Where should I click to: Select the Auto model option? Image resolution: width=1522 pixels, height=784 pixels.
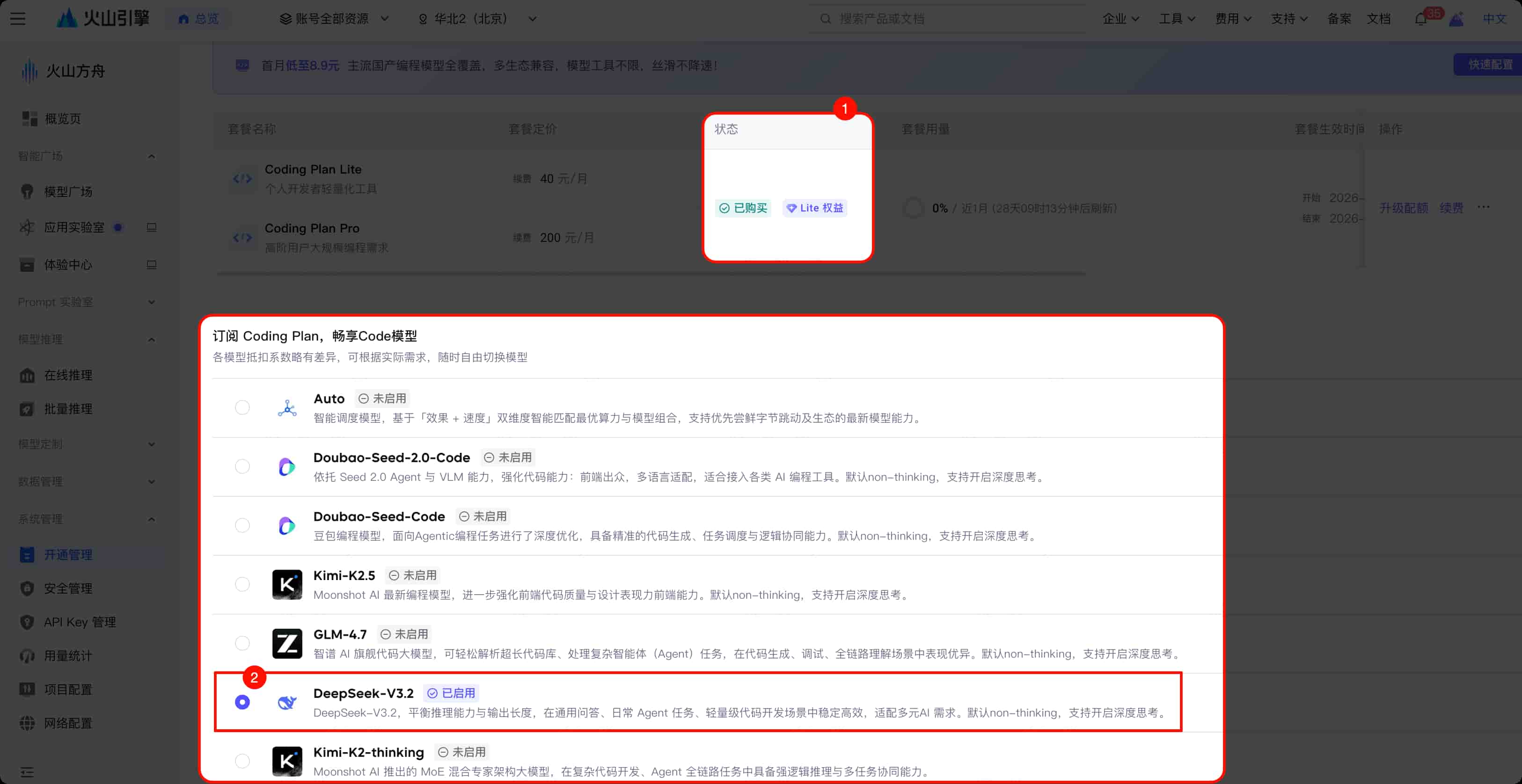click(241, 407)
